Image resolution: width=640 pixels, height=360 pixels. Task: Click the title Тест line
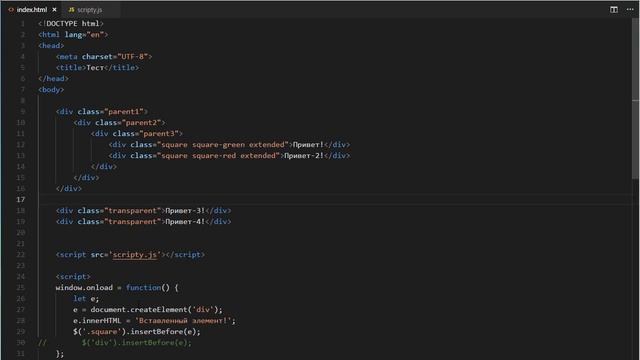[97, 68]
